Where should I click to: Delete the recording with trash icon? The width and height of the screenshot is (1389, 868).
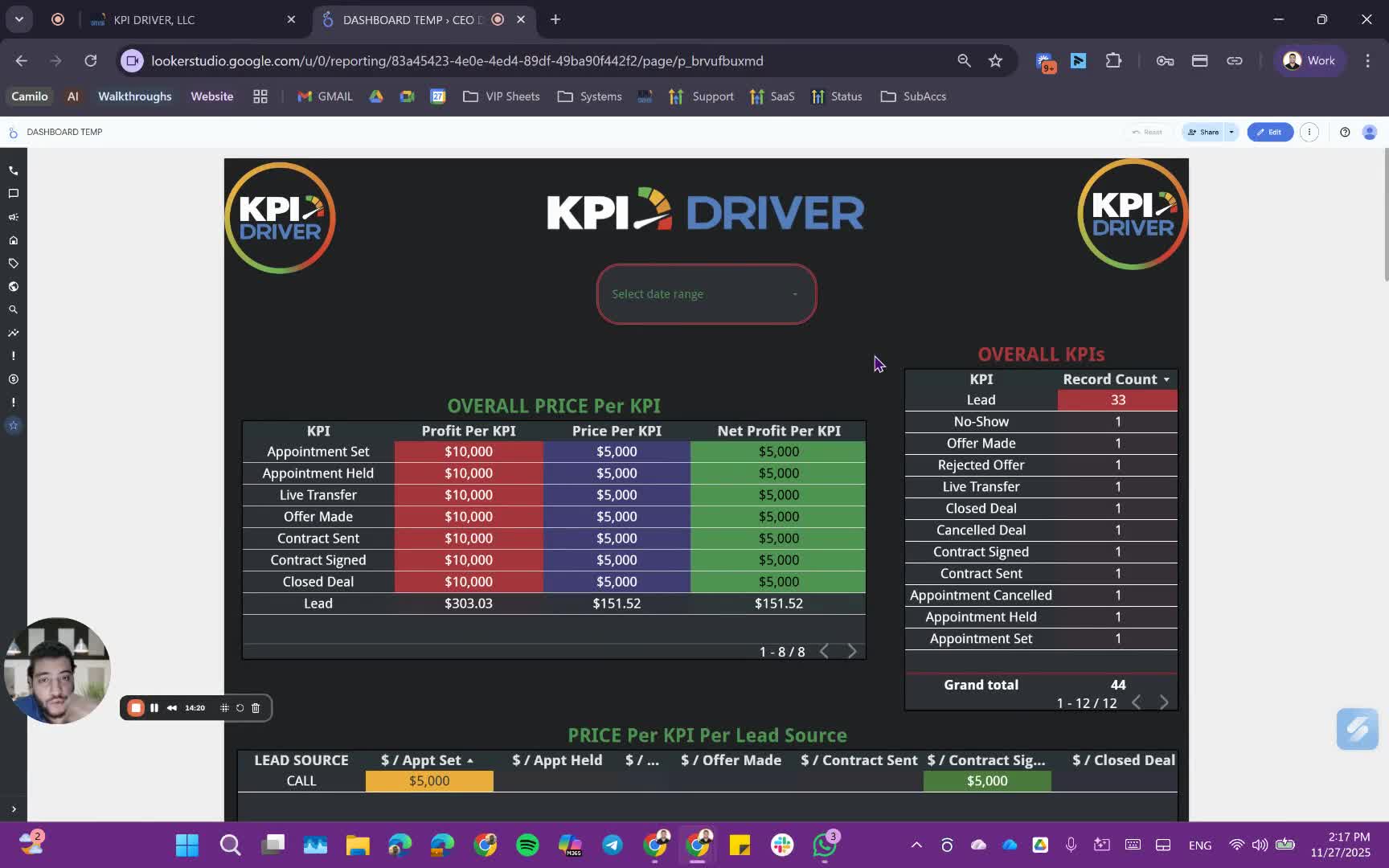pos(256,708)
